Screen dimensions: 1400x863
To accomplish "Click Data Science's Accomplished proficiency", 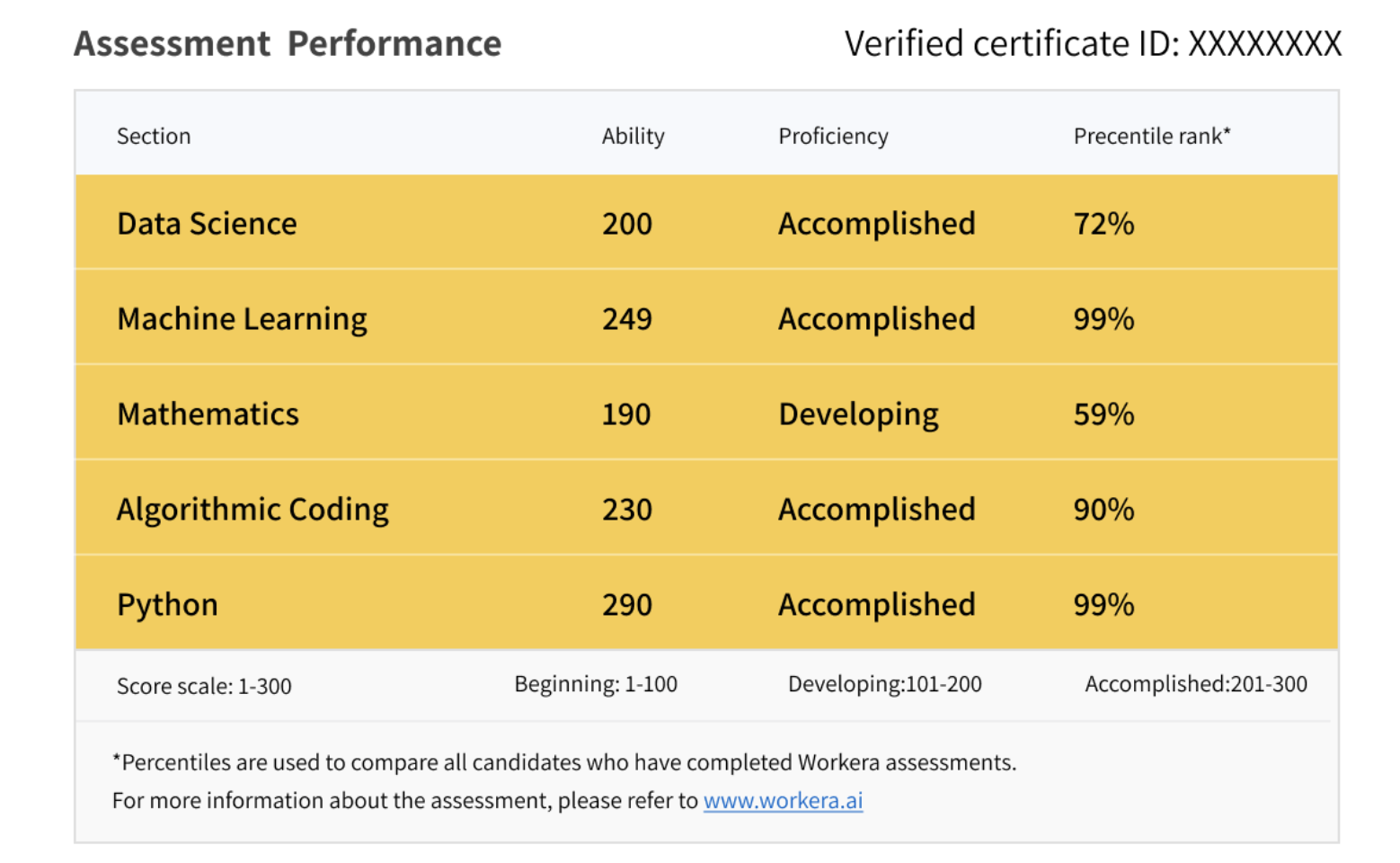I will tap(877, 223).
